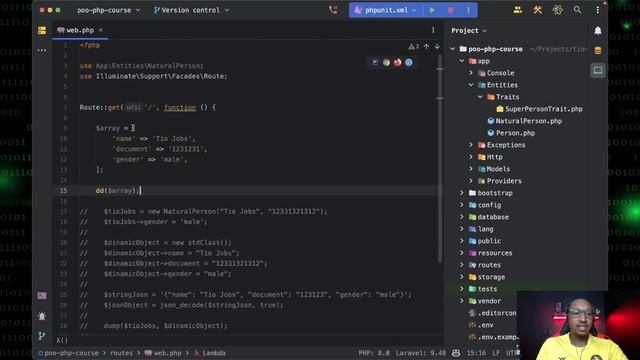The image size is (640, 360).
Task: Click the underlined function keyword on line 7
Action: 180,107
